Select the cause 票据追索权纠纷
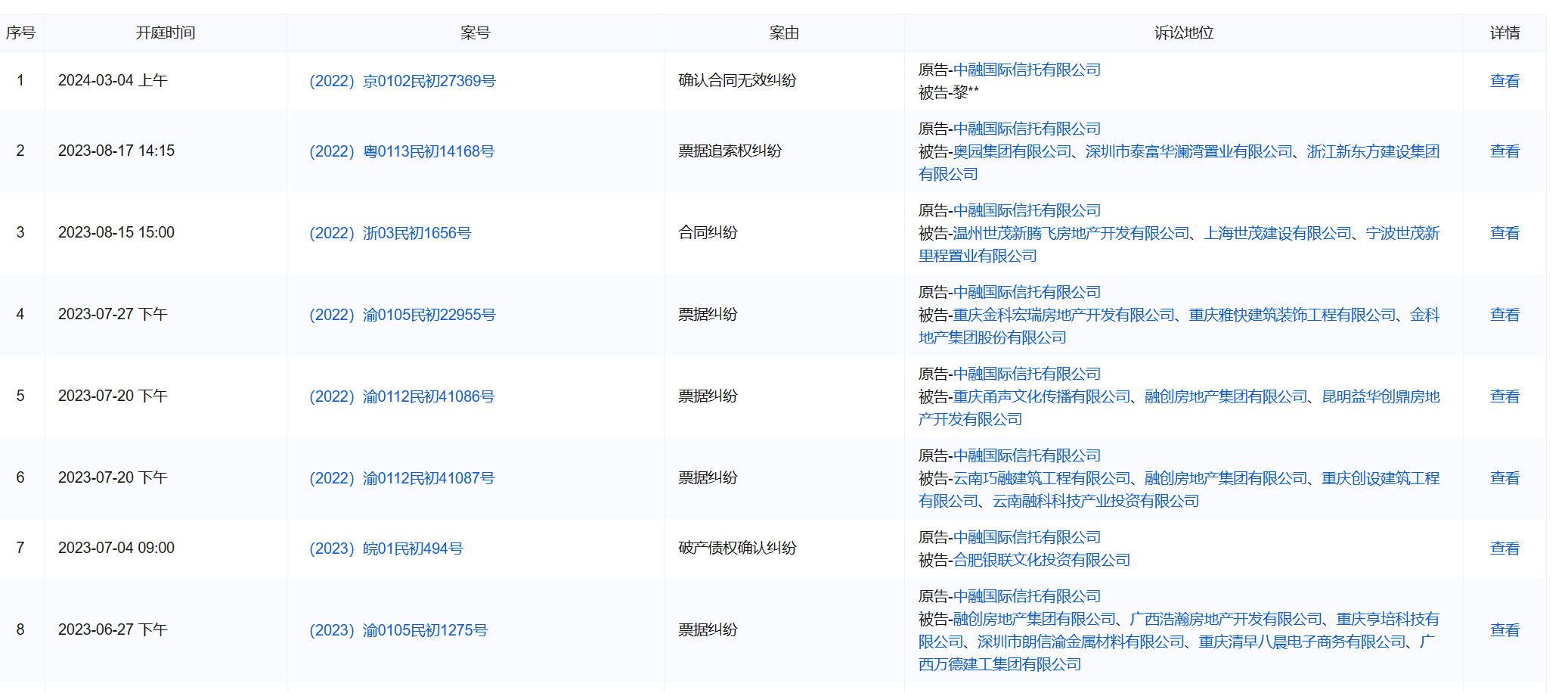Screen dimensions: 1568x693 click(x=730, y=151)
